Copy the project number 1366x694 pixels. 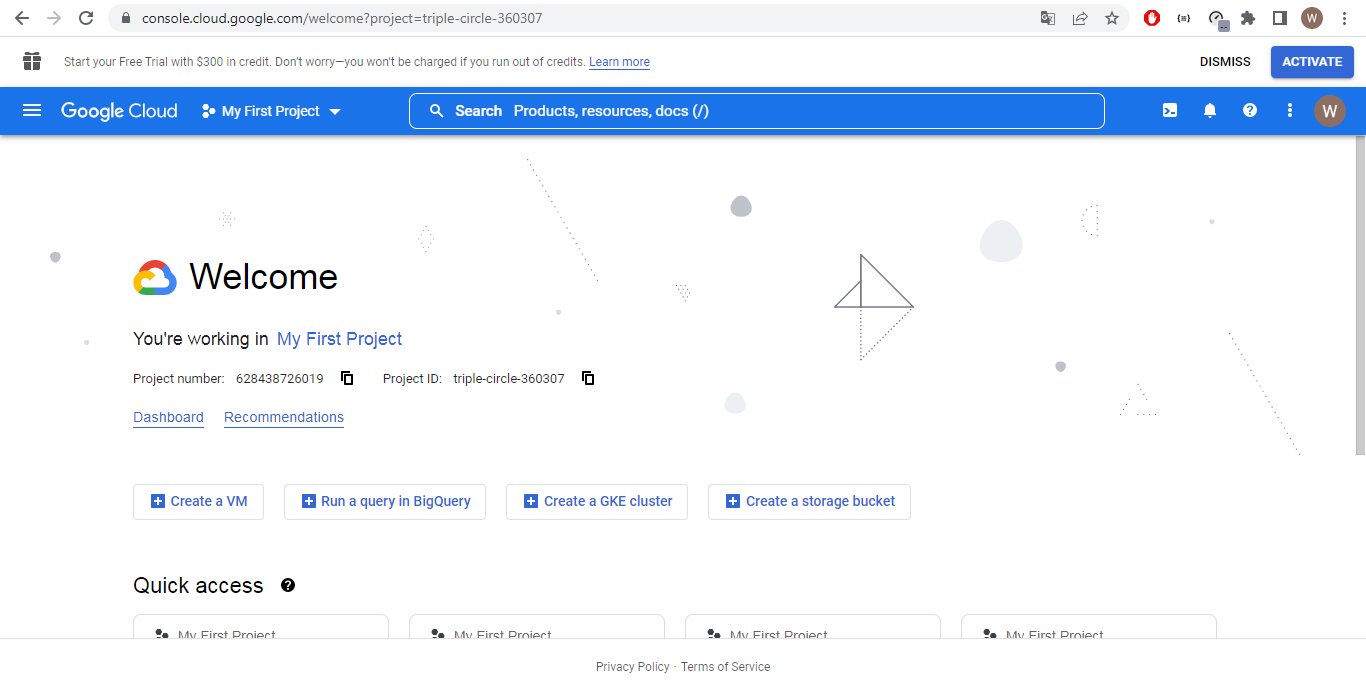347,378
